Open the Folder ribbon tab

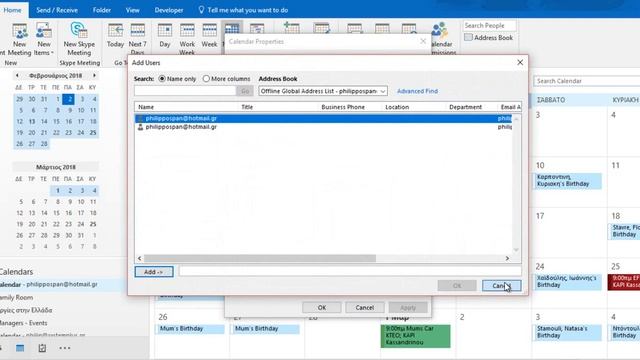tap(102, 10)
